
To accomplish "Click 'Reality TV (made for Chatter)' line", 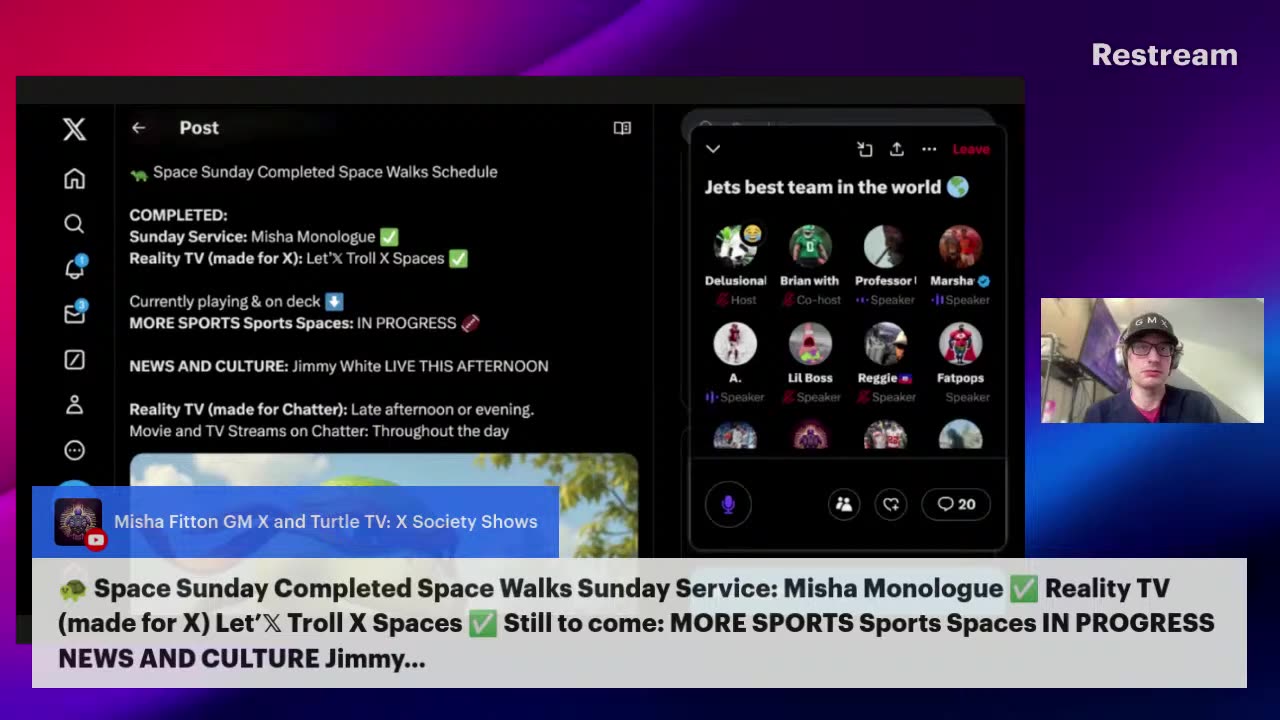I will pyautogui.click(x=331, y=409).
